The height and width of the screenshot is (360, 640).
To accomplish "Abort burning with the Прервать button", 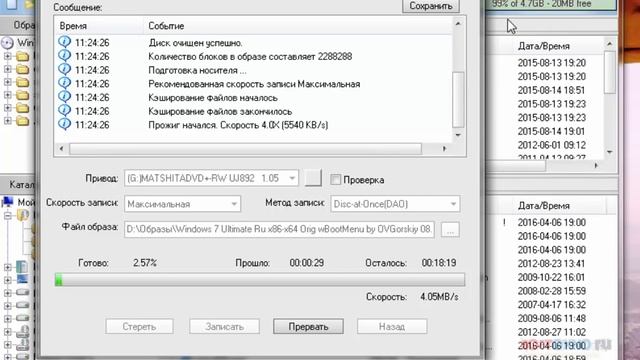I will click(308, 327).
